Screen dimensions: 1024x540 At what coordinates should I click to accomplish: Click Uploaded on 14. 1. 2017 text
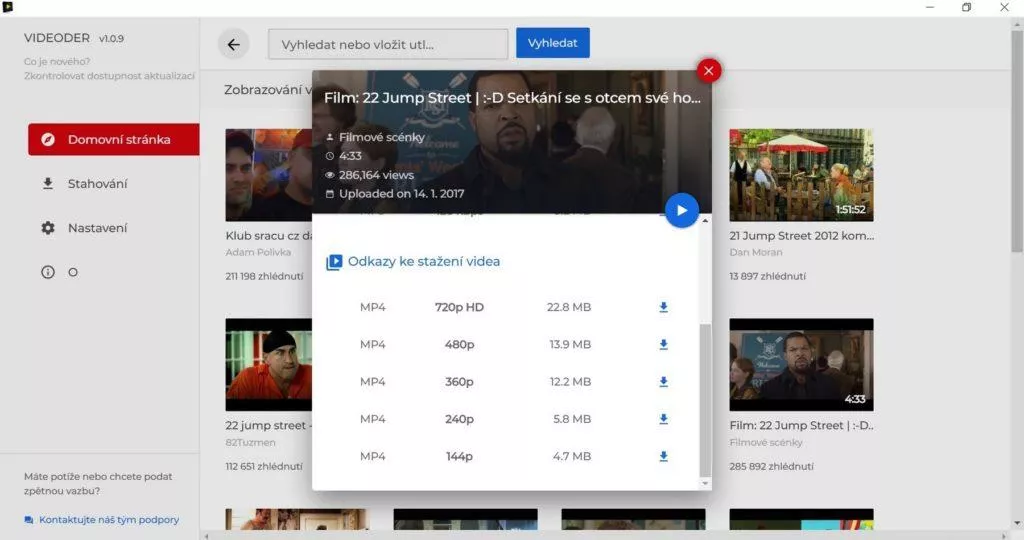point(402,193)
